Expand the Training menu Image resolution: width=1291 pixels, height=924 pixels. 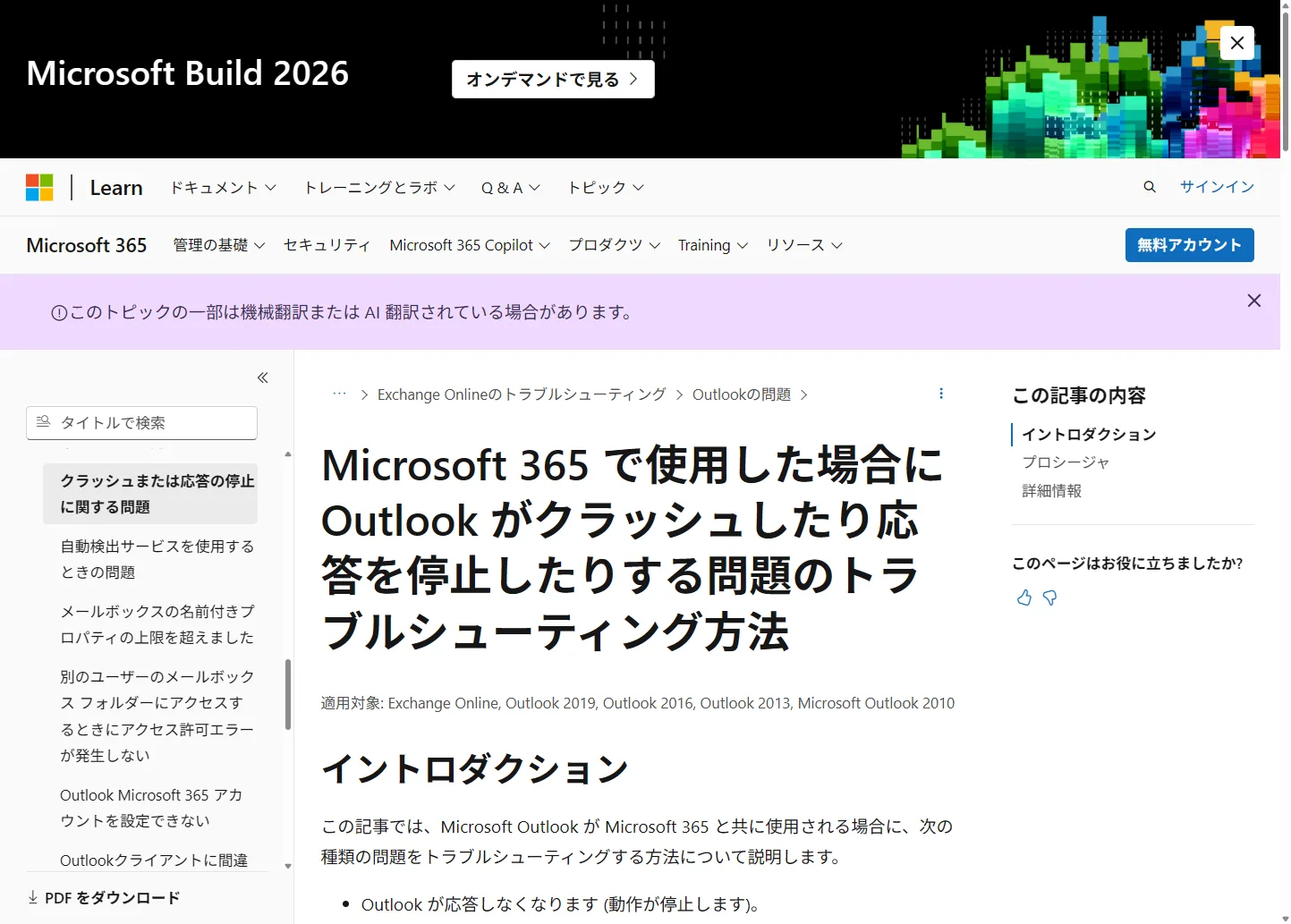(713, 245)
